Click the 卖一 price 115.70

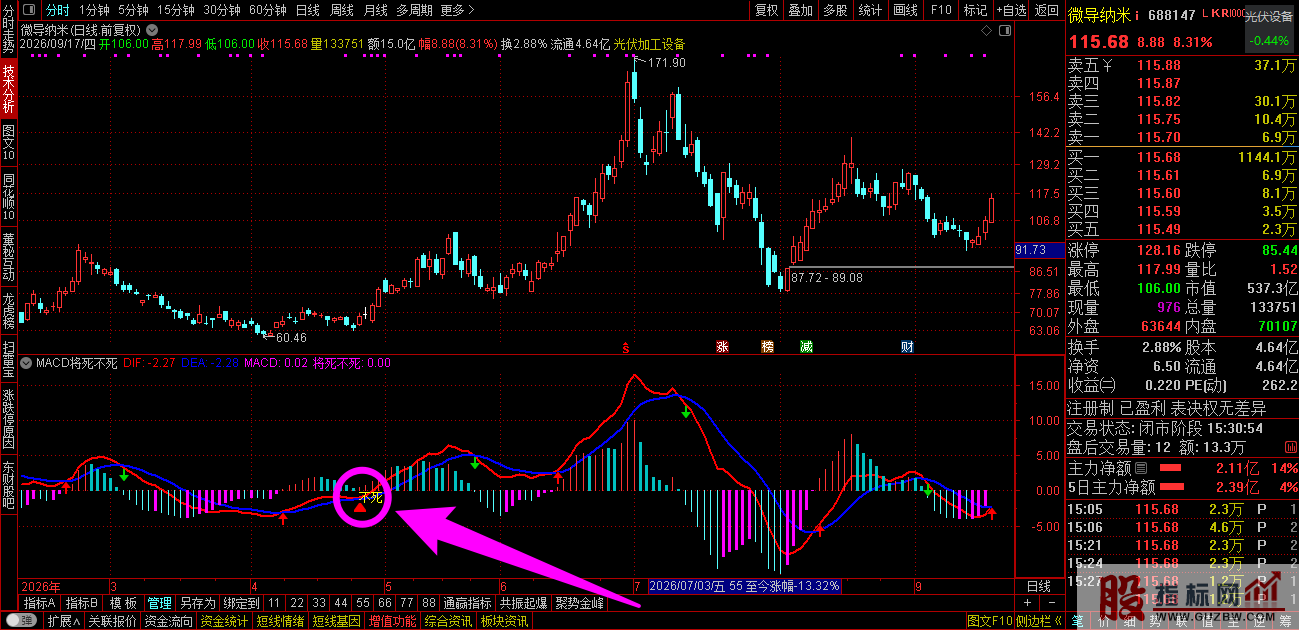1159,137
